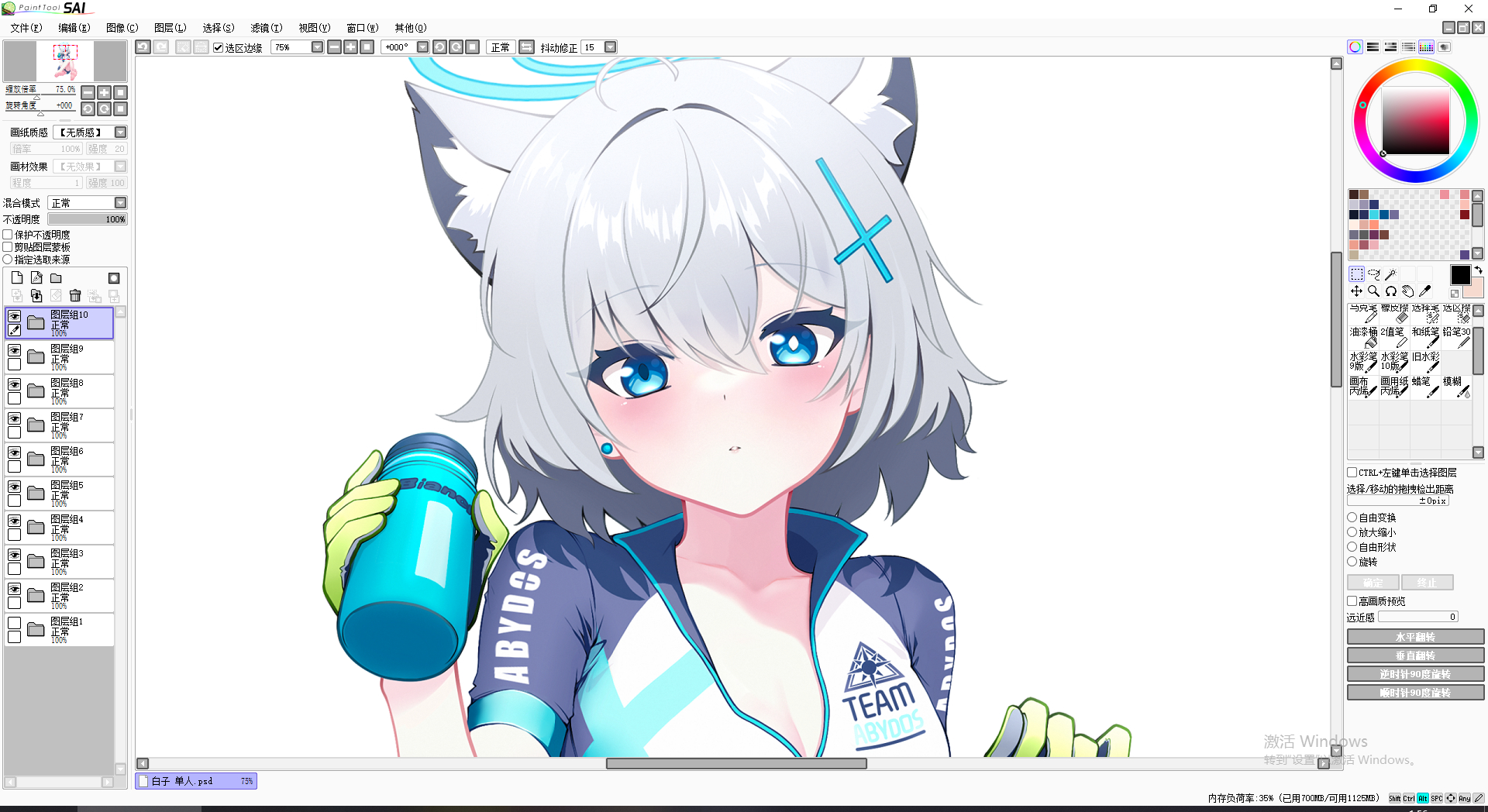Click the black foreground color swatch
This screenshot has width=1488, height=812.
coord(1460,274)
